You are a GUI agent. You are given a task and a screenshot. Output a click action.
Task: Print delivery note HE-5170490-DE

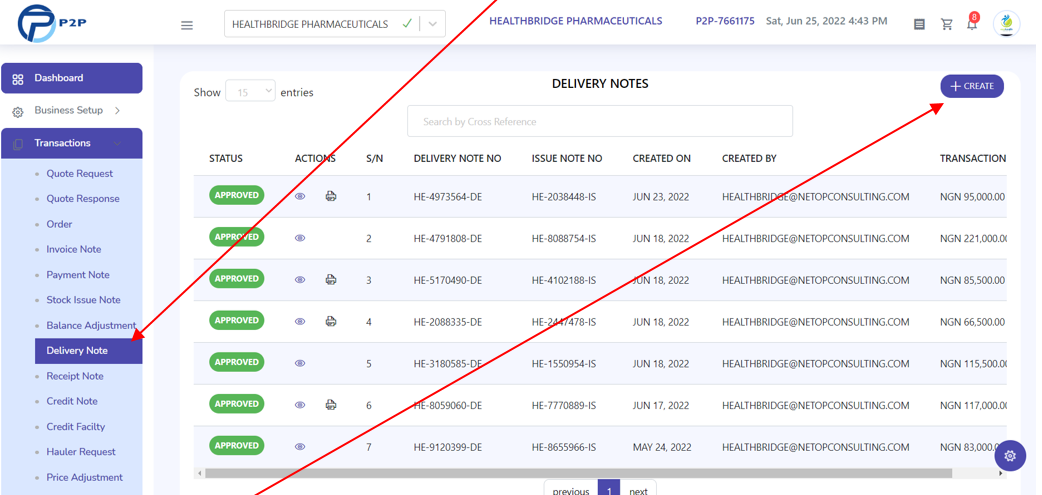pos(330,280)
